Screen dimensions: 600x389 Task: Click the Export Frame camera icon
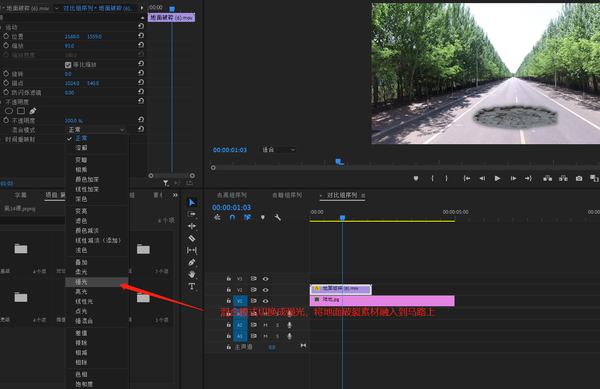coord(579,178)
